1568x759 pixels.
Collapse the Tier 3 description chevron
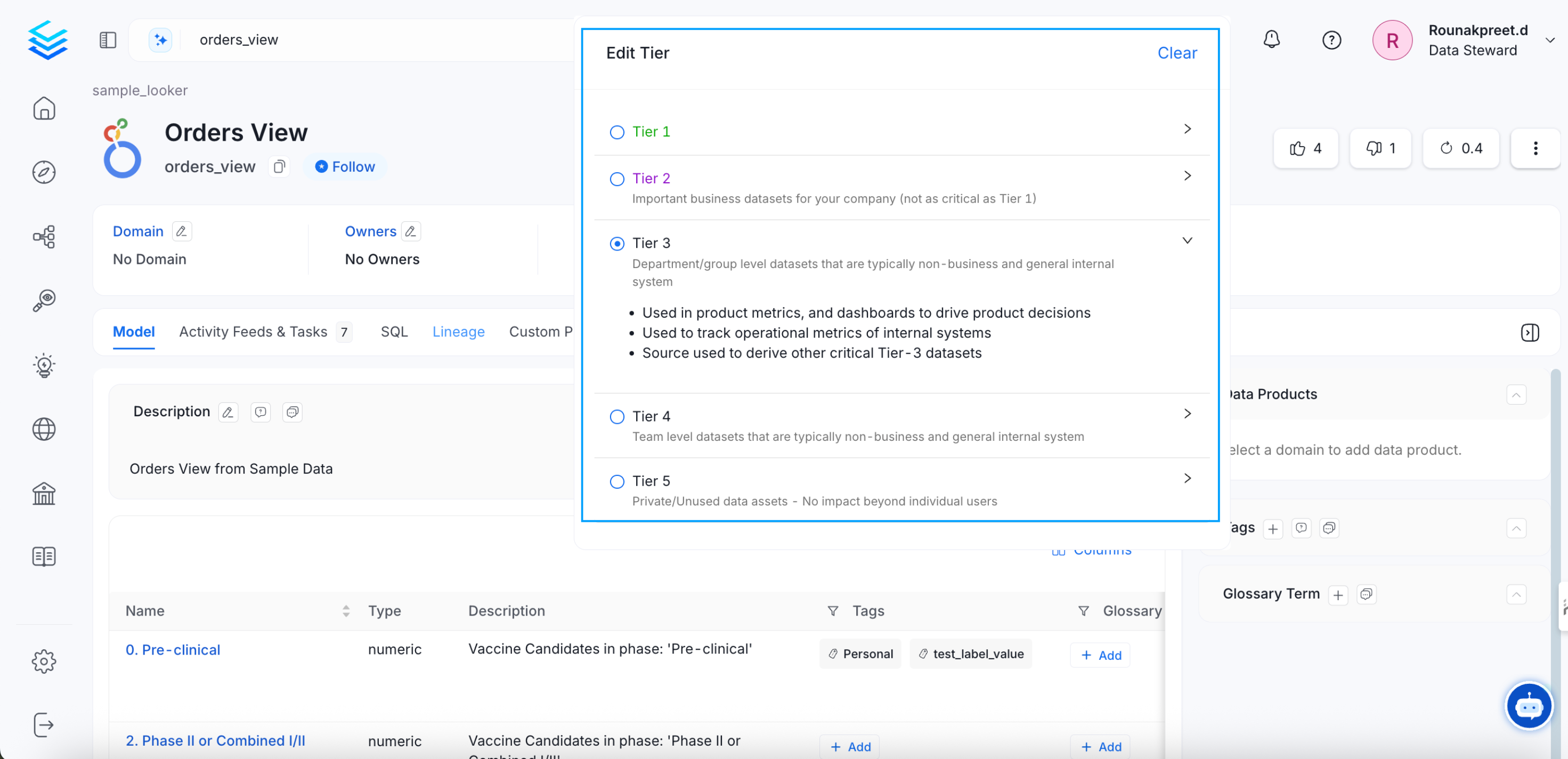tap(1188, 240)
